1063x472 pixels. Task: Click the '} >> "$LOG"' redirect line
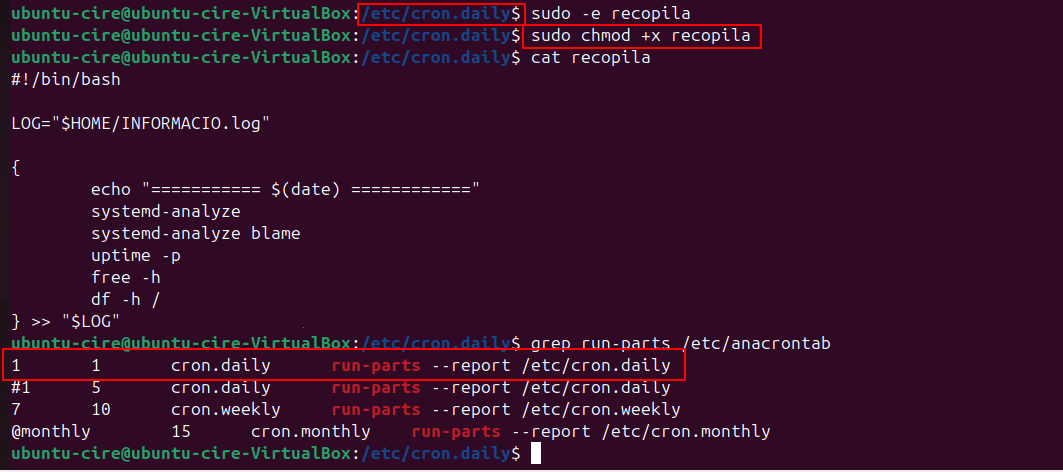click(x=66, y=321)
